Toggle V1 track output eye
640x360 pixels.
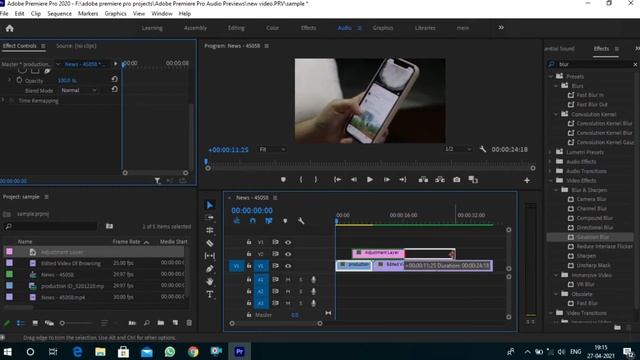pos(288,266)
